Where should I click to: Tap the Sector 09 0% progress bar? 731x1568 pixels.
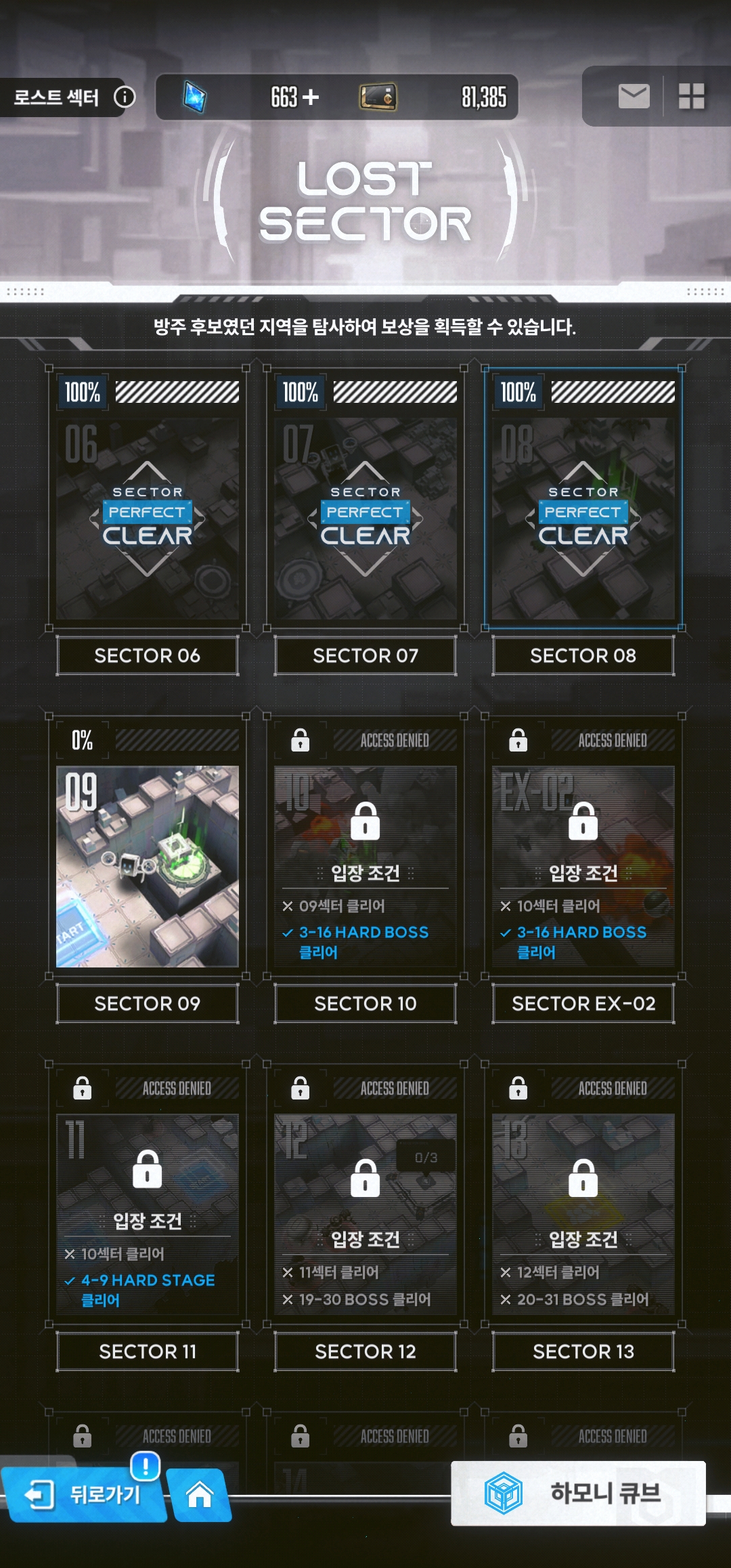(x=177, y=740)
